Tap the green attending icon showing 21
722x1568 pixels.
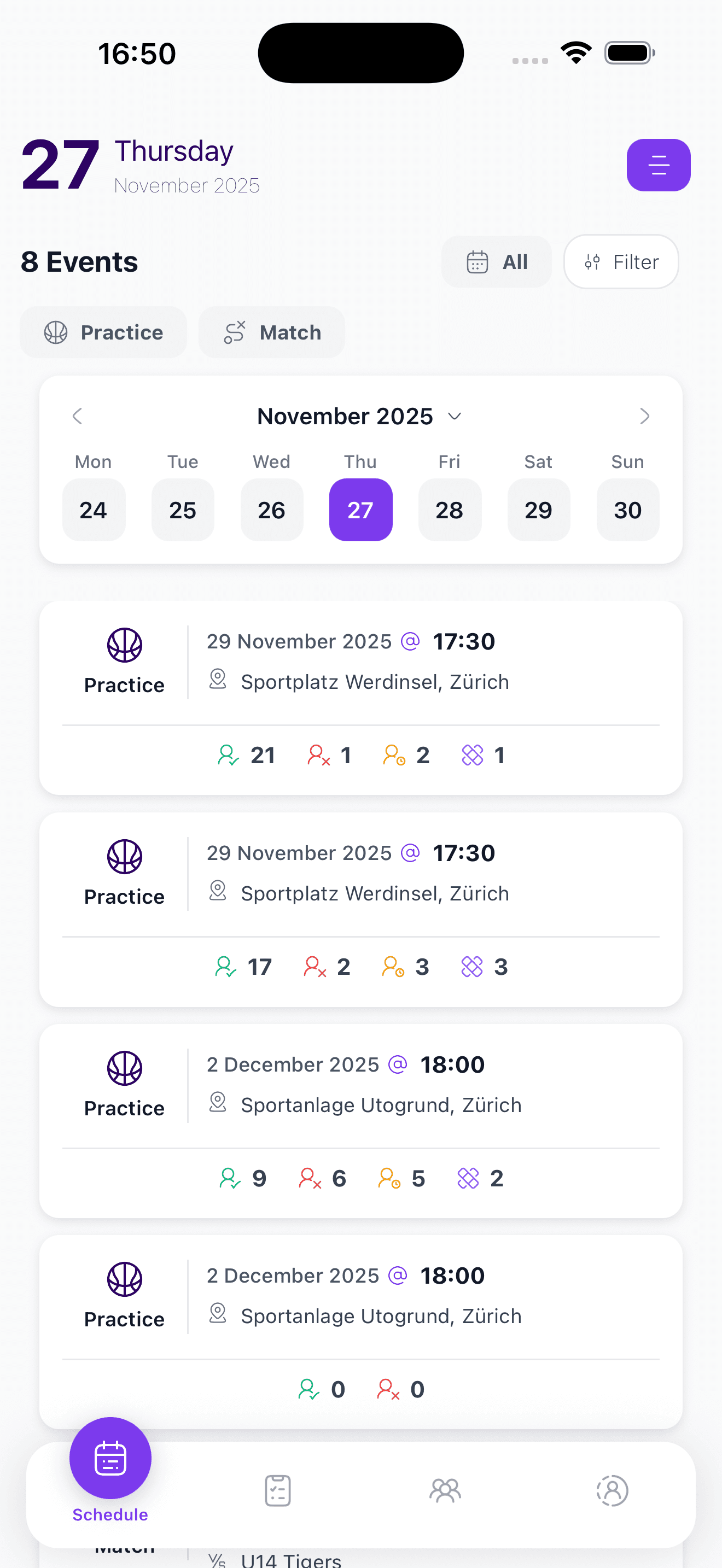[x=228, y=756]
